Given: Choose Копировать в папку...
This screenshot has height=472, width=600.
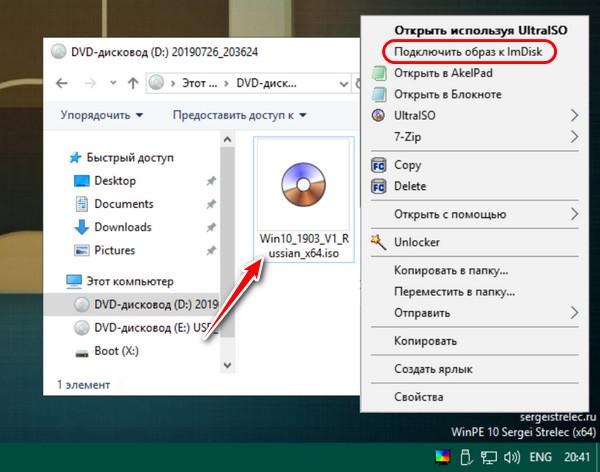Looking at the screenshot, I should coord(451,270).
